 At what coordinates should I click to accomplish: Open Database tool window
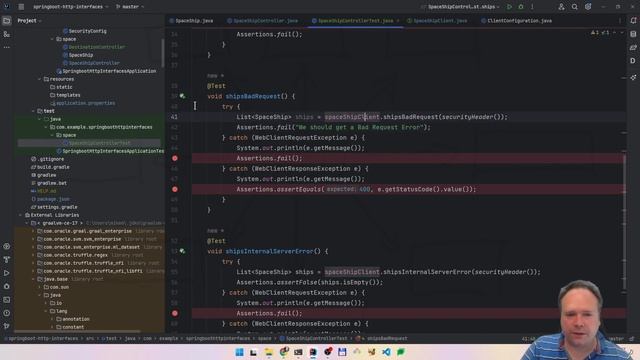(633, 34)
